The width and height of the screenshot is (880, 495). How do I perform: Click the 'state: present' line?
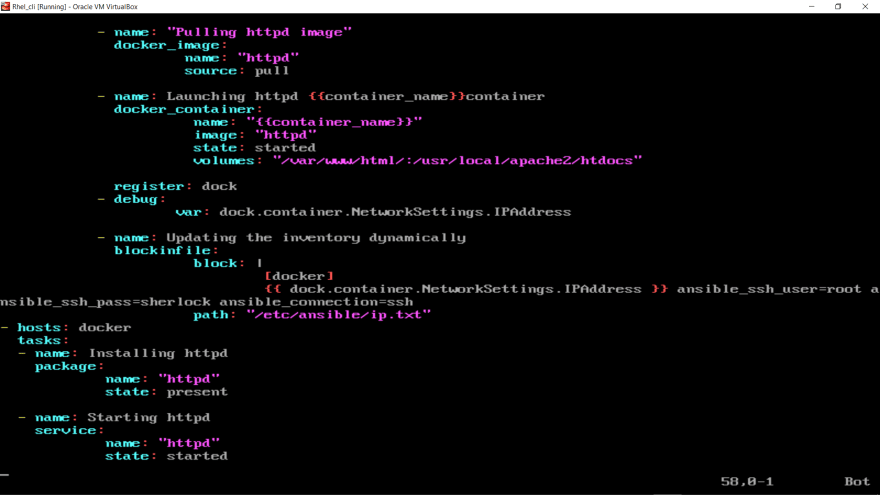(167, 392)
